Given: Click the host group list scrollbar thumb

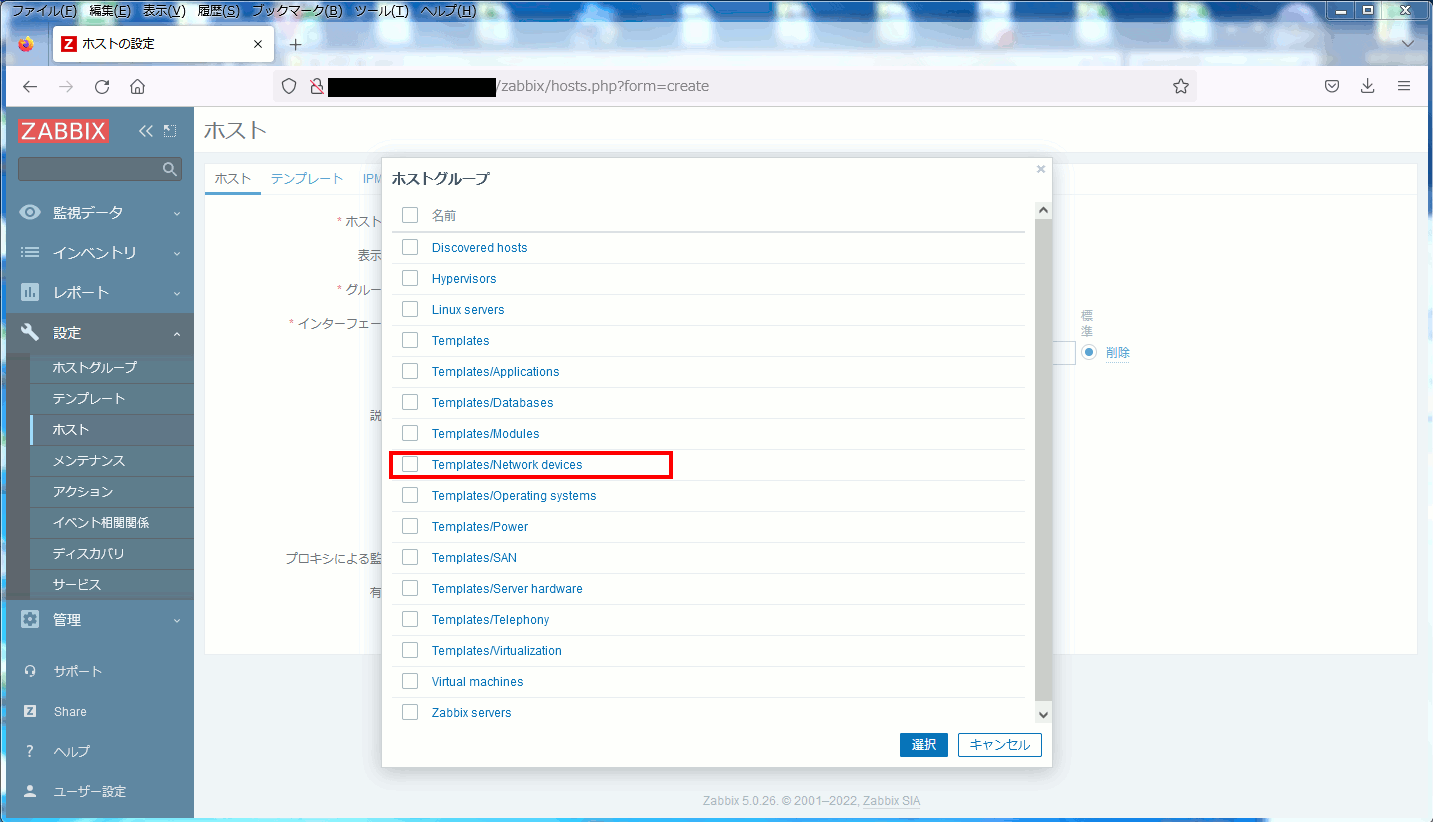Looking at the screenshot, I should point(1044,459).
